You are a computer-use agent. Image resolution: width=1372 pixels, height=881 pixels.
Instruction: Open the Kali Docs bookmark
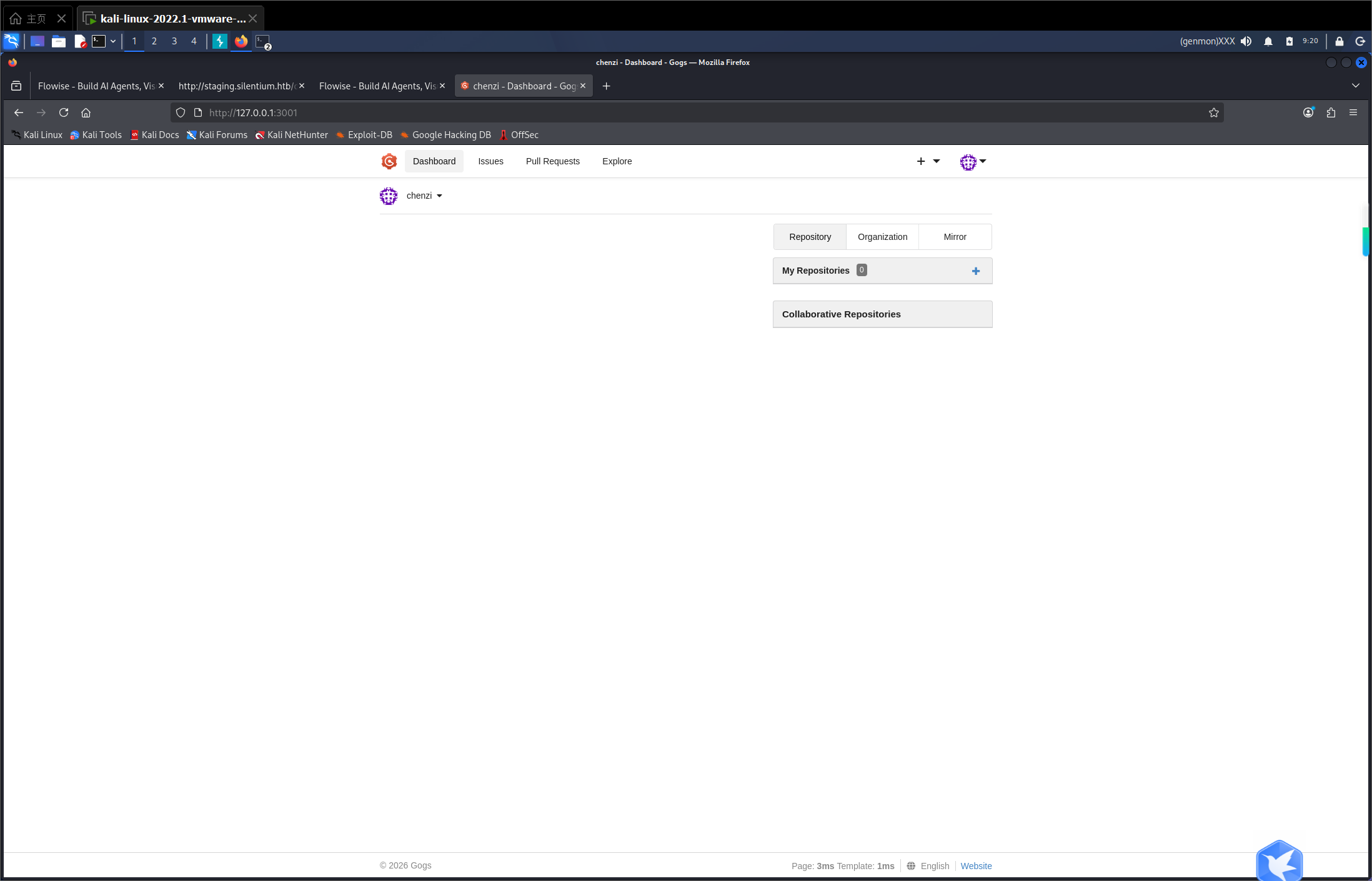[154, 135]
